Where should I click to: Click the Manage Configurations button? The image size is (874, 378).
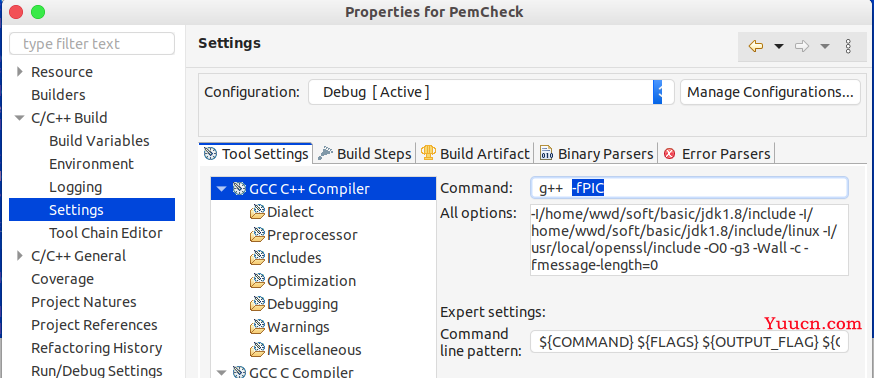(x=770, y=92)
